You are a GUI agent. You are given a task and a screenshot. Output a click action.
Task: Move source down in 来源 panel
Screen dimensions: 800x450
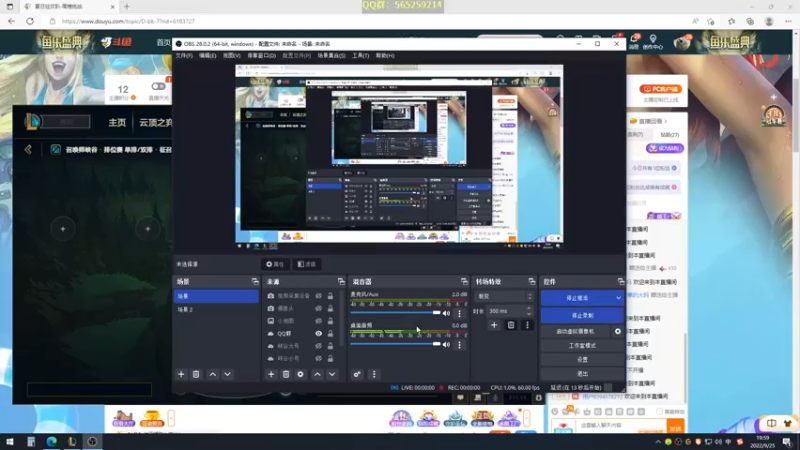(332, 374)
